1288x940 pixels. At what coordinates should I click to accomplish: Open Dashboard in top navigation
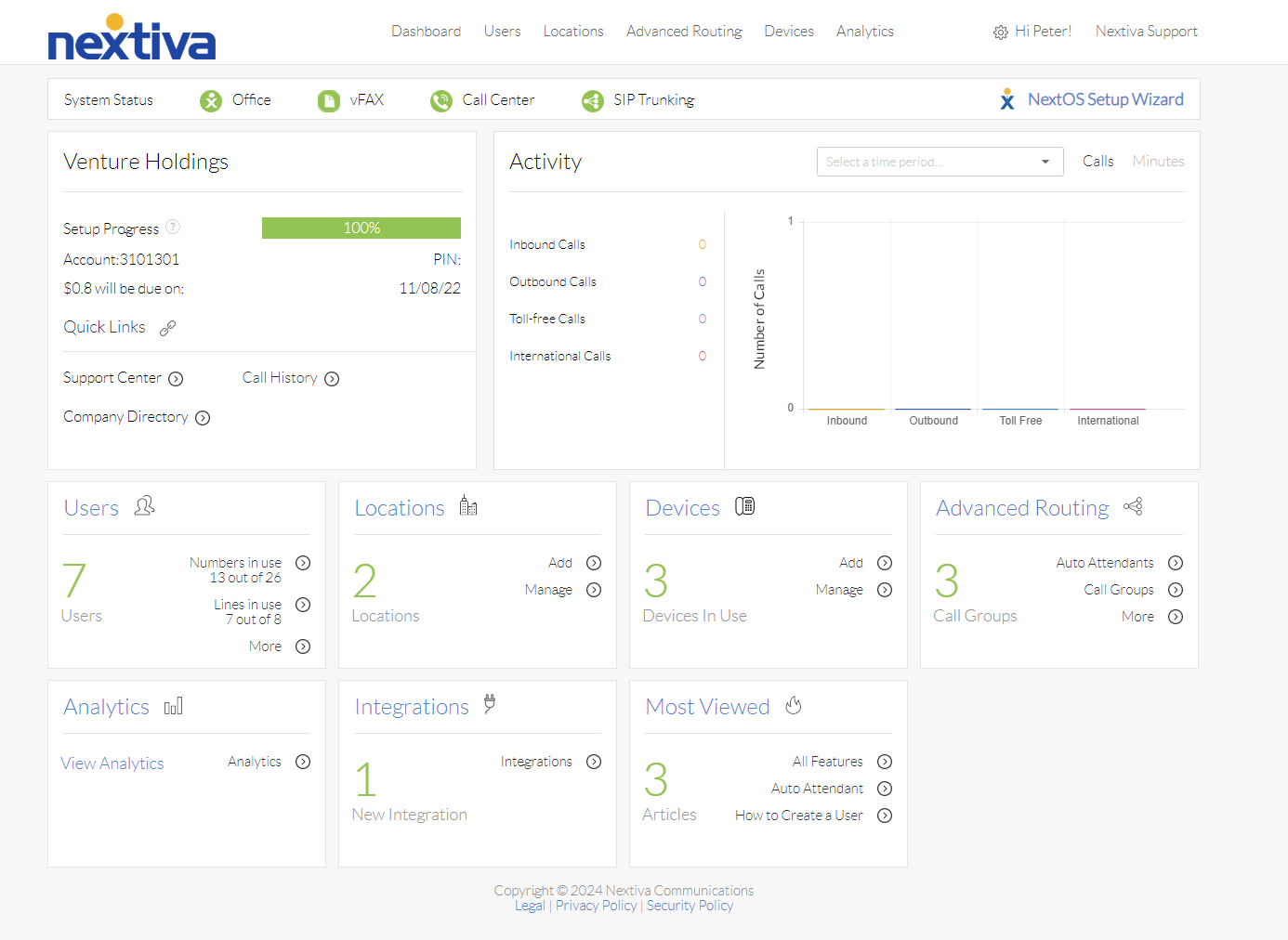[x=426, y=32]
